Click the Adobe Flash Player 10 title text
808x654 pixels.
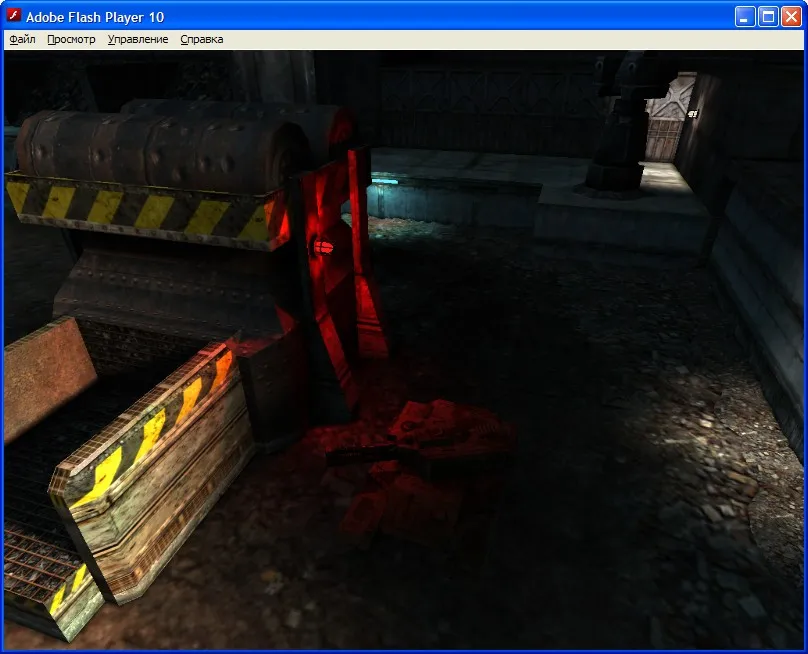(95, 17)
